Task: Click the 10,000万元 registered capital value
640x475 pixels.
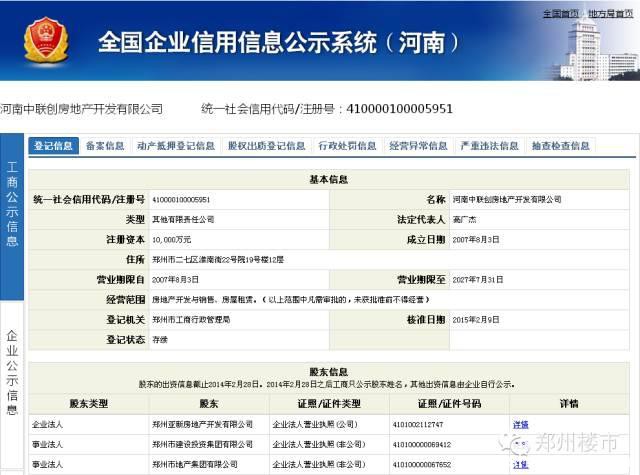Action: (171, 240)
